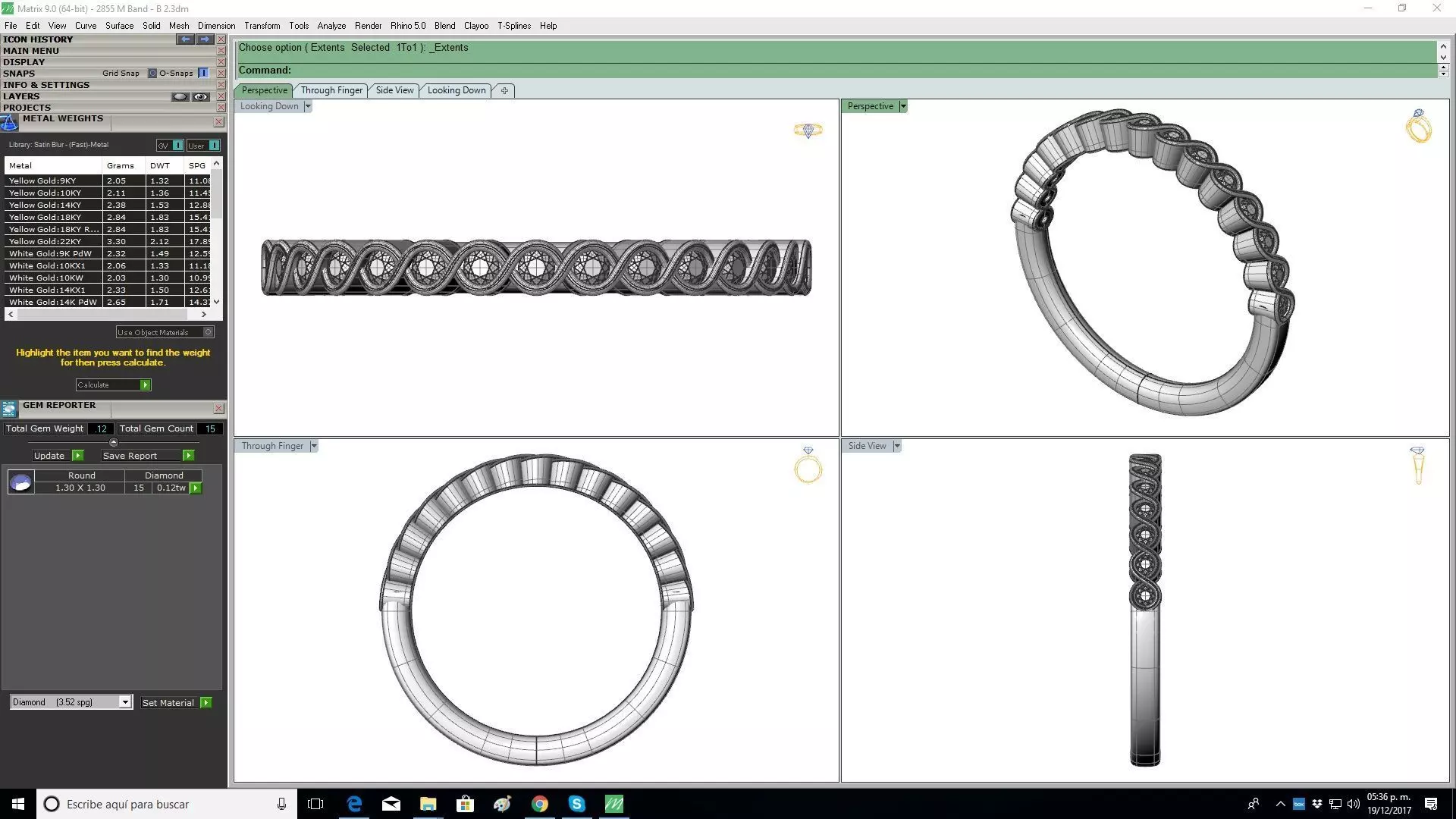Open Google Chrome from the taskbar
The width and height of the screenshot is (1456, 819).
(540, 804)
